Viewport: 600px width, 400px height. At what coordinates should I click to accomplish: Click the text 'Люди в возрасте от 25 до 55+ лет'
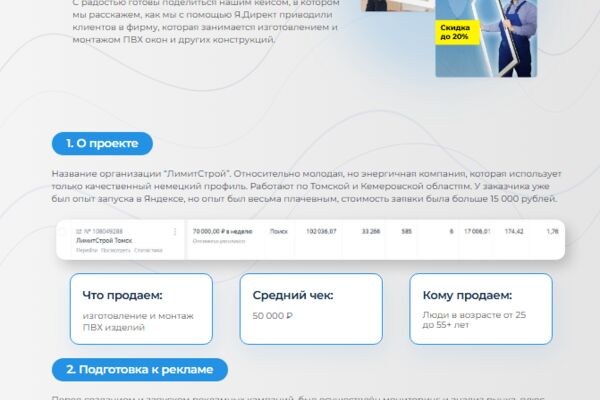pos(474,320)
